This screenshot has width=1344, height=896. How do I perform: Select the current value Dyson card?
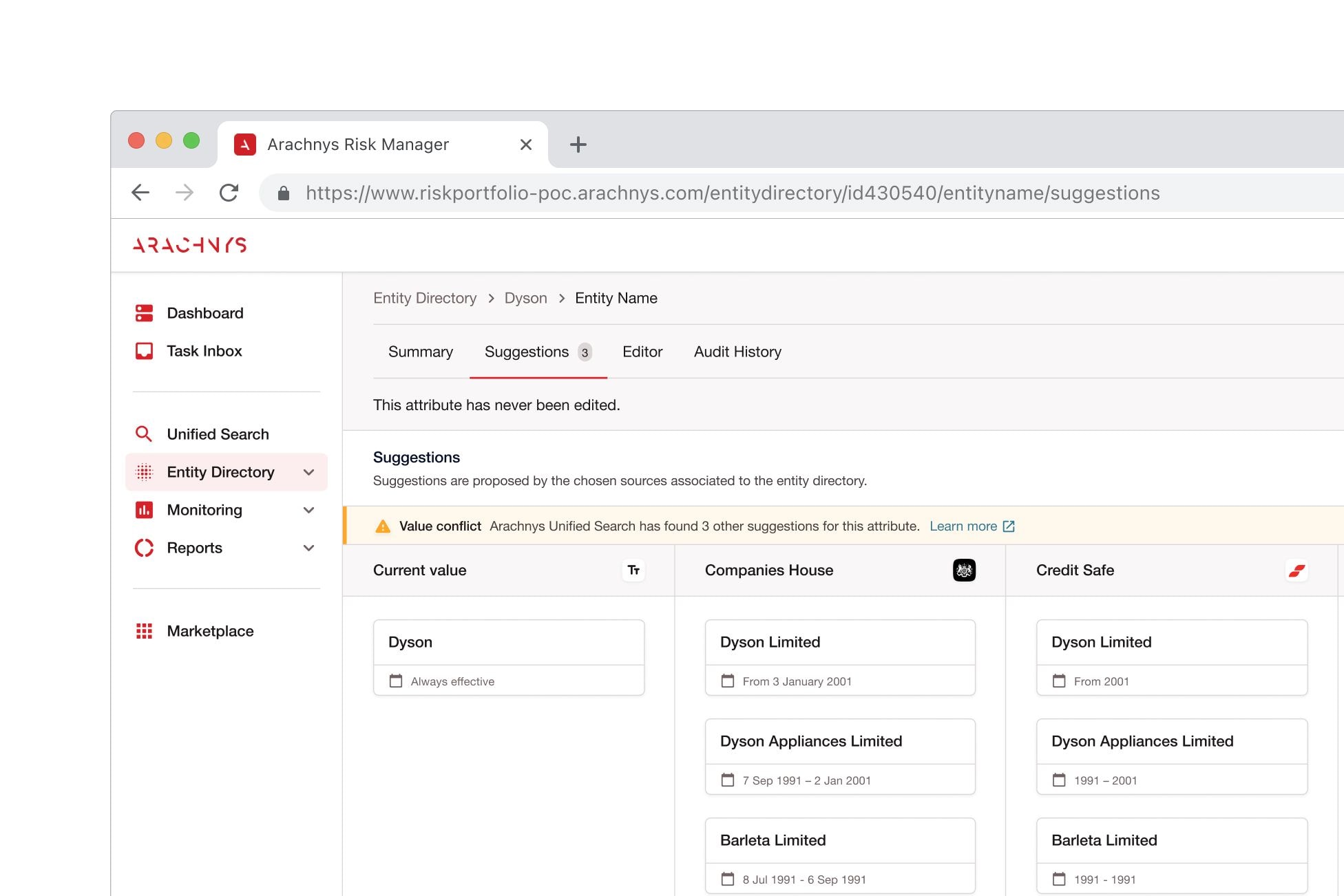click(x=509, y=657)
